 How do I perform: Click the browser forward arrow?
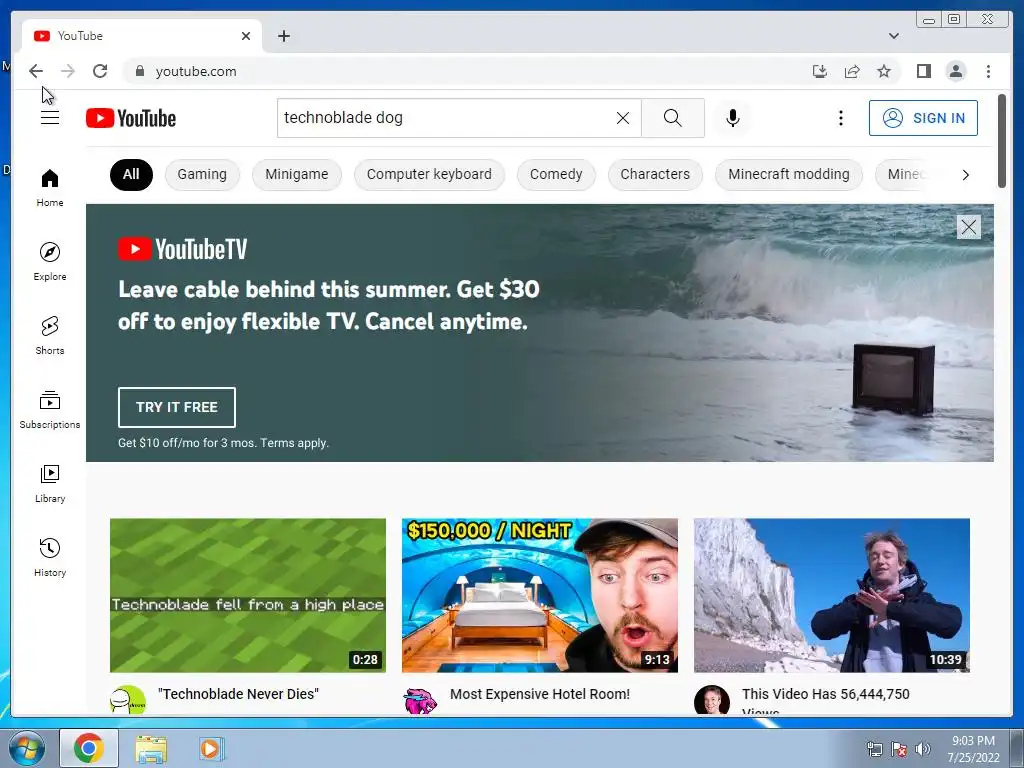(x=68, y=71)
